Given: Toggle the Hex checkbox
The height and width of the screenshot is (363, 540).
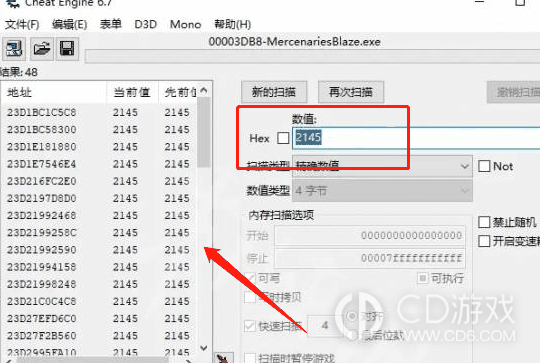Looking at the screenshot, I should (283, 138).
